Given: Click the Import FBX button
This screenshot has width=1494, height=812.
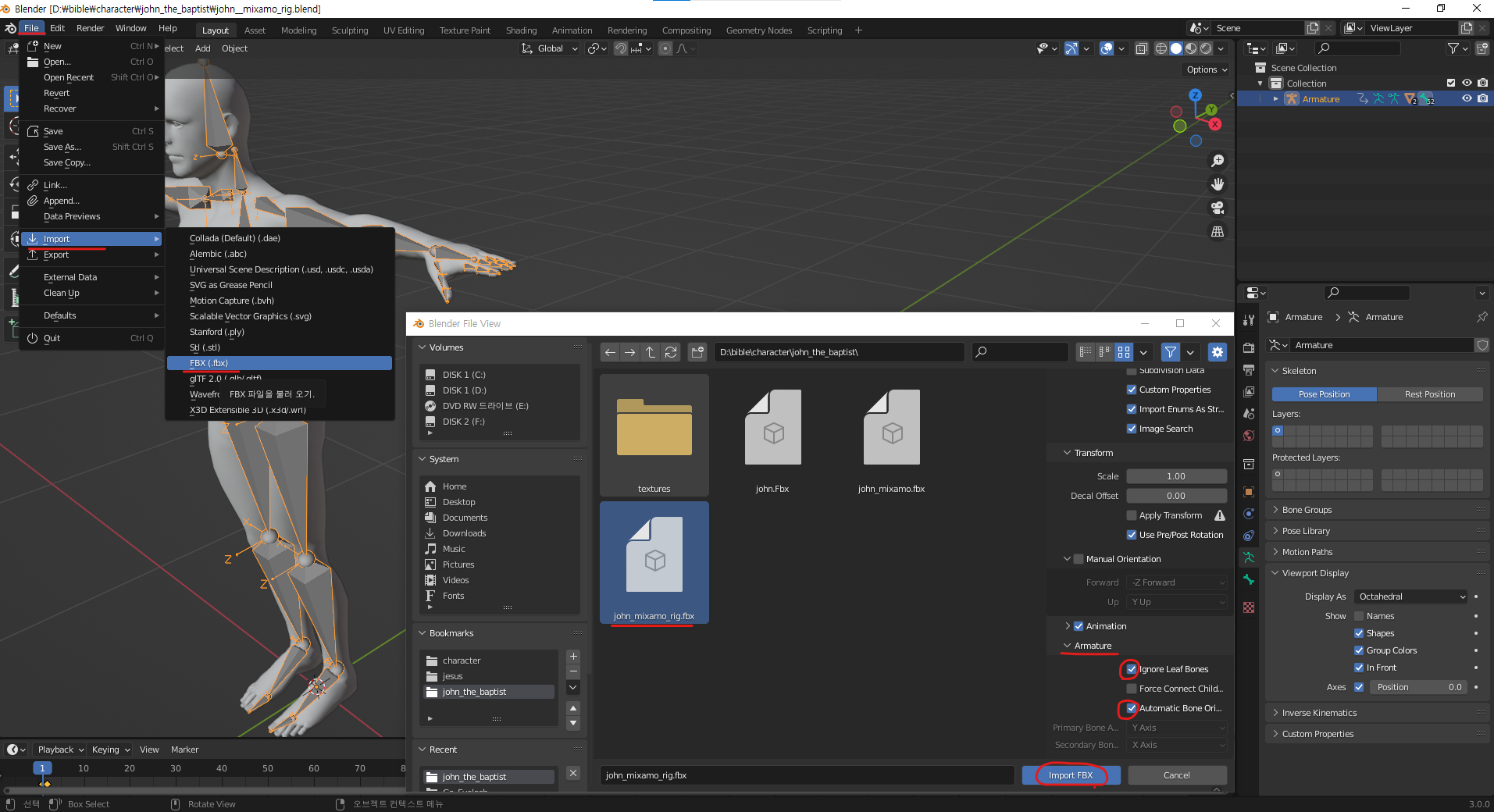Looking at the screenshot, I should point(1071,775).
